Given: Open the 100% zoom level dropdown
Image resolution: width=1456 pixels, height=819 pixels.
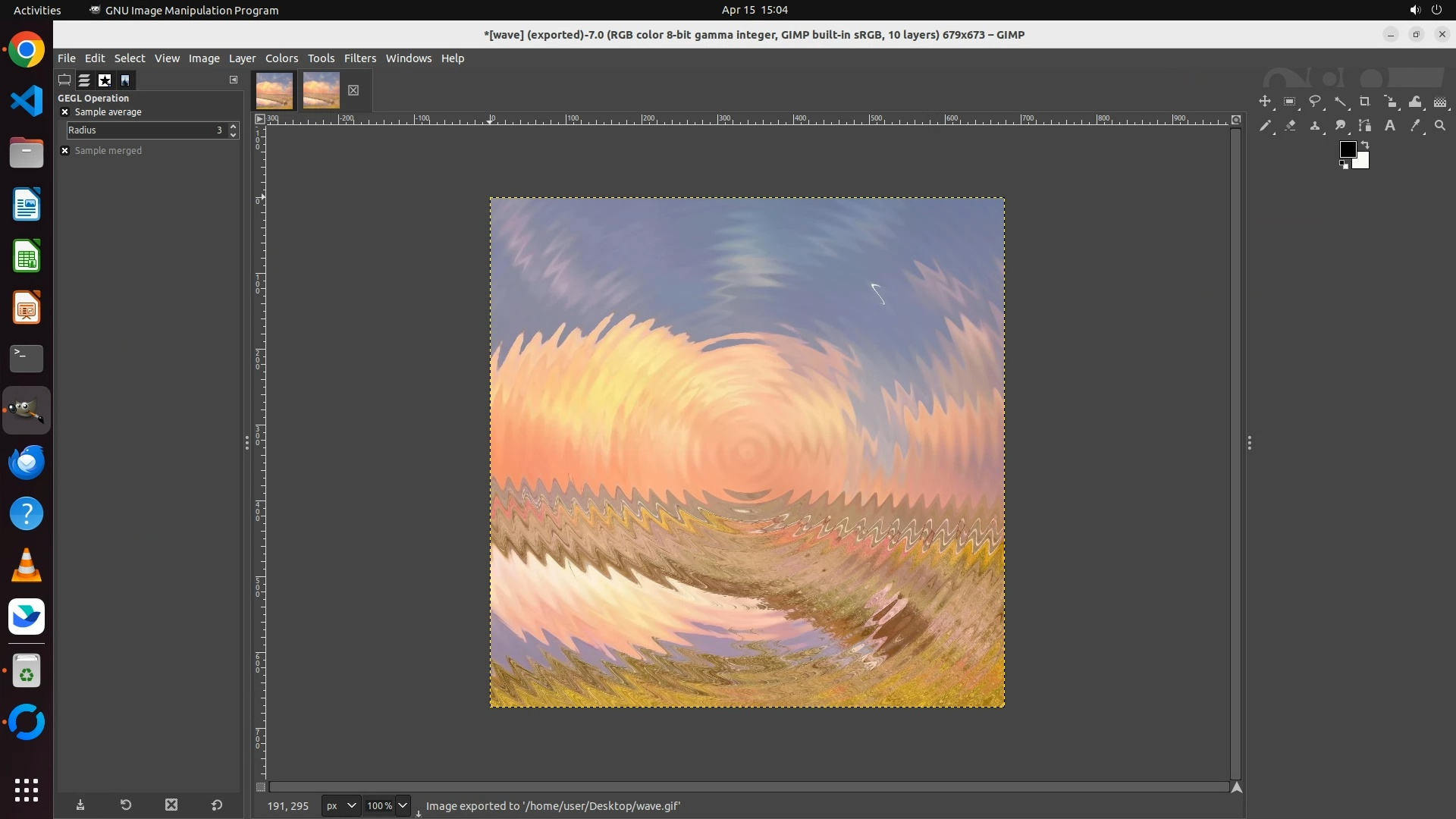Looking at the screenshot, I should (x=403, y=806).
